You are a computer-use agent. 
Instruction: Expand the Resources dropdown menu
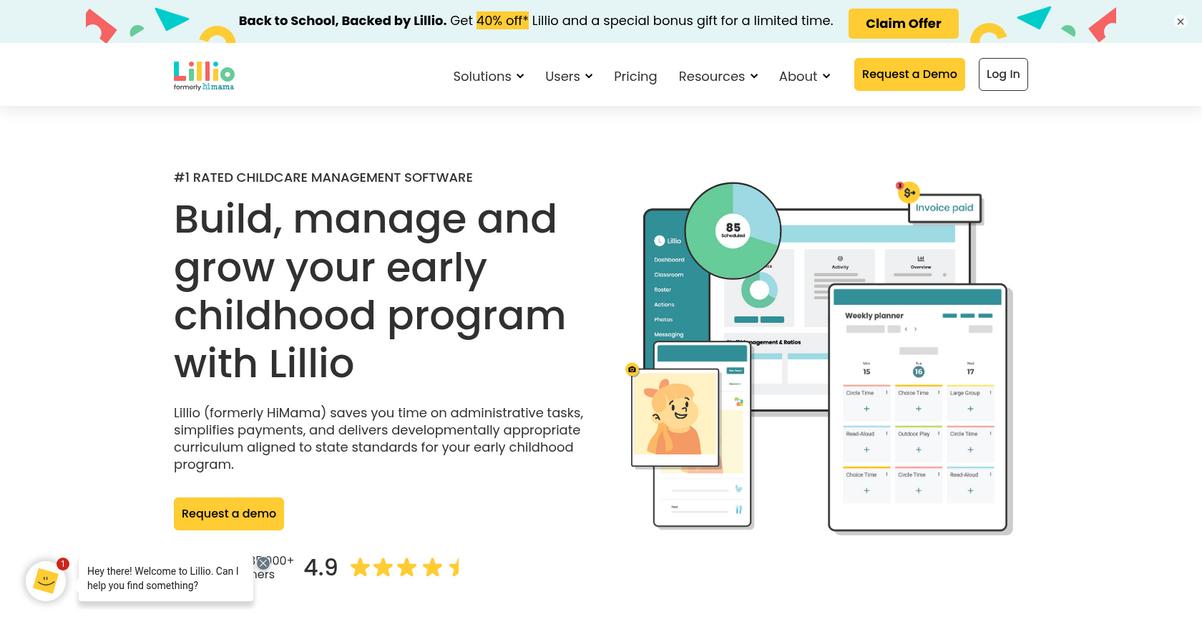click(x=718, y=76)
